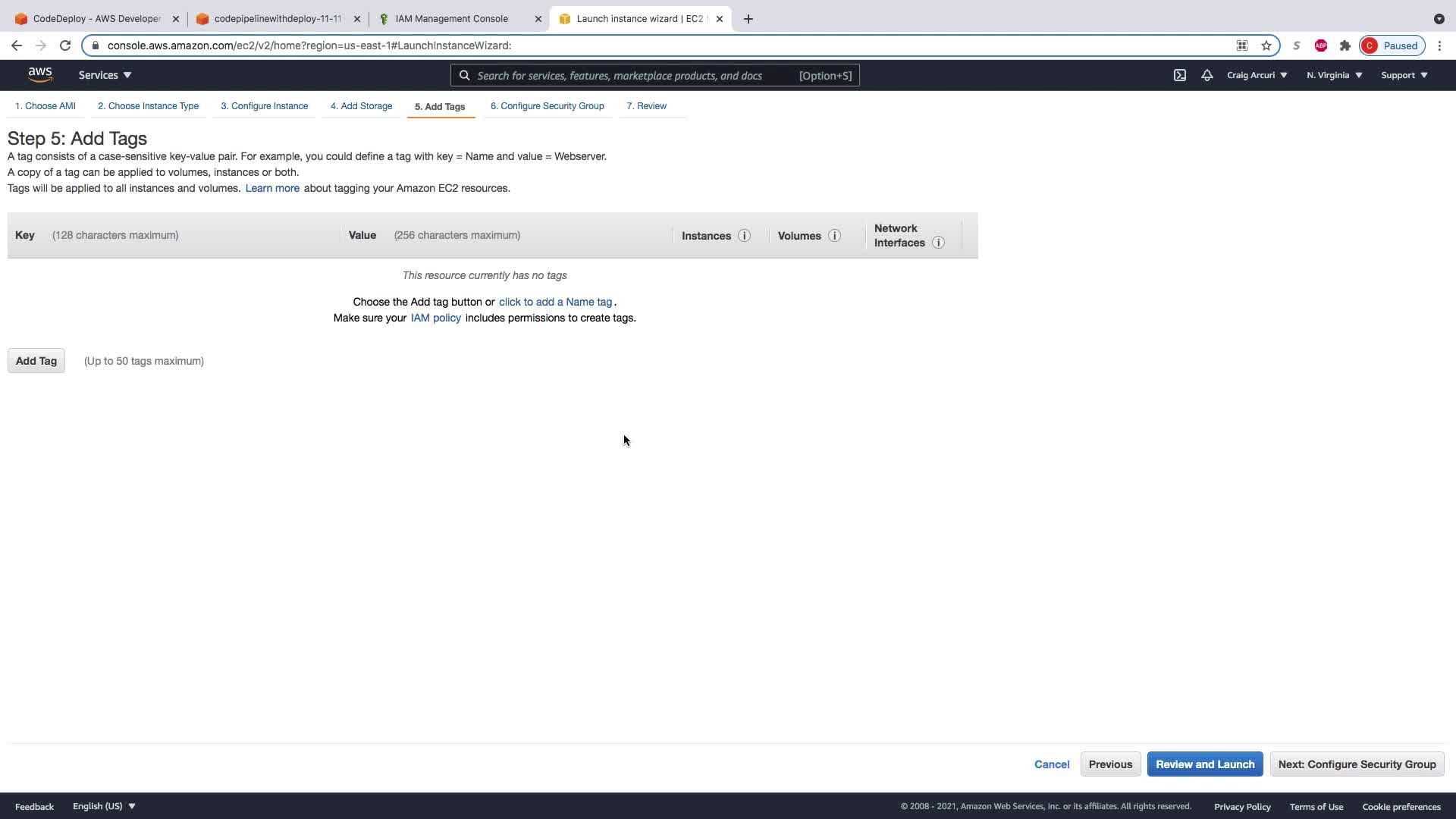Expand the Services dropdown menu
Screen dimensions: 1456x819
(105, 75)
